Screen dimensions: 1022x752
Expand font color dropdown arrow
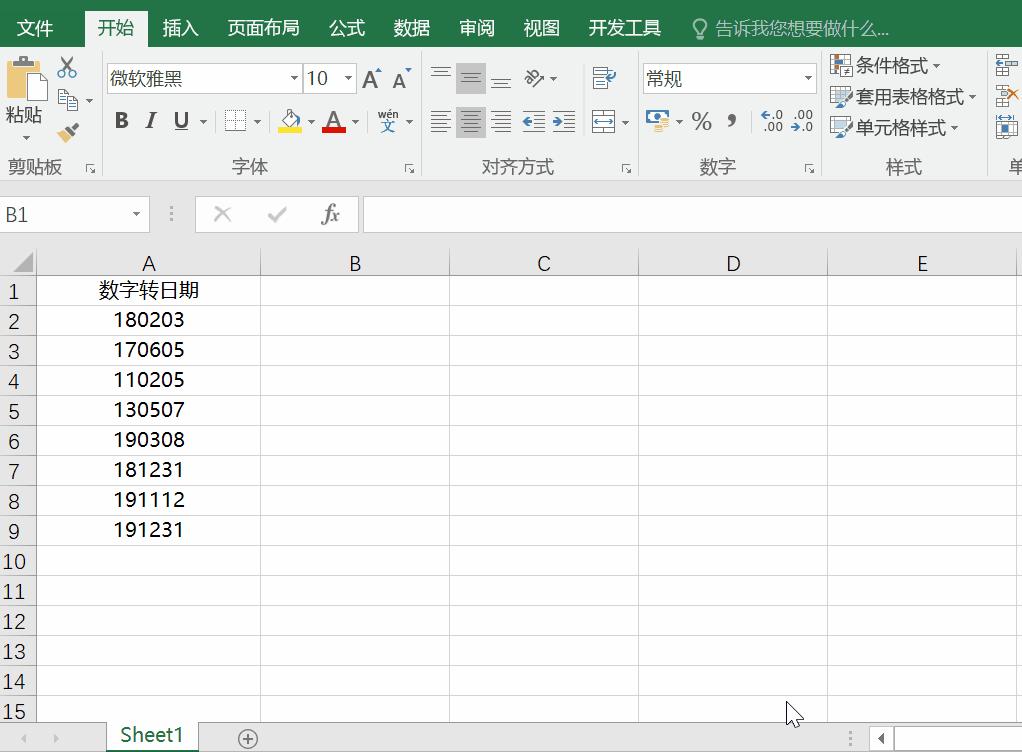(x=355, y=121)
